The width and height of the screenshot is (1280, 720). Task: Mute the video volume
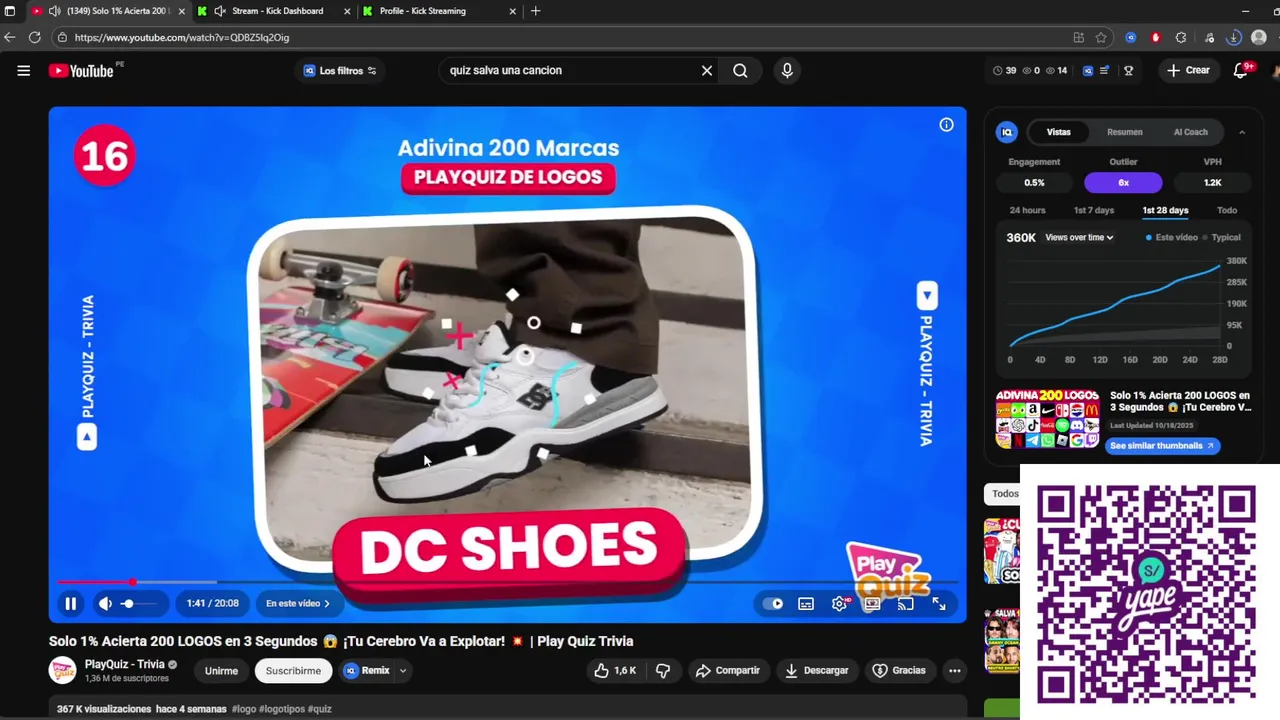[105, 604]
